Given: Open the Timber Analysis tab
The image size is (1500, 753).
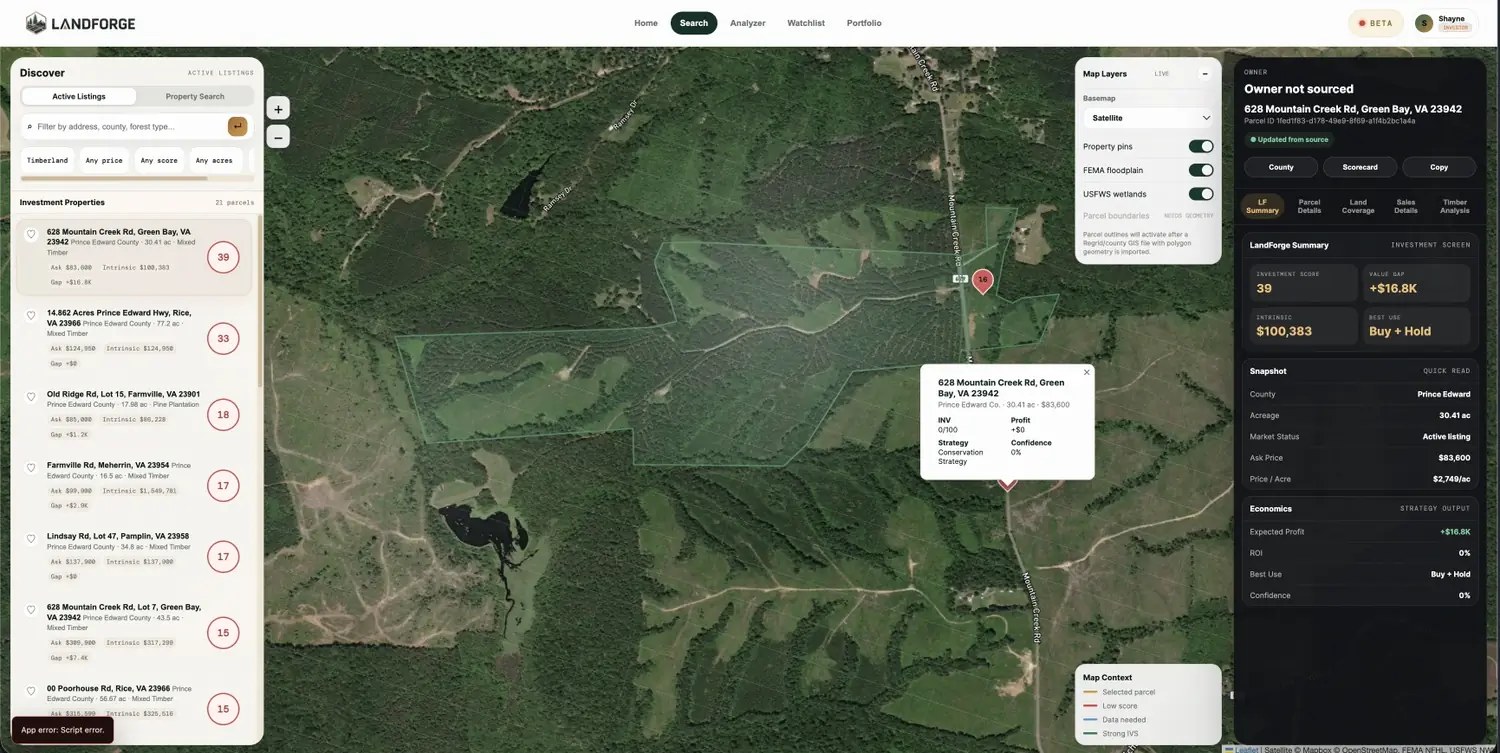Looking at the screenshot, I should click(x=1455, y=206).
